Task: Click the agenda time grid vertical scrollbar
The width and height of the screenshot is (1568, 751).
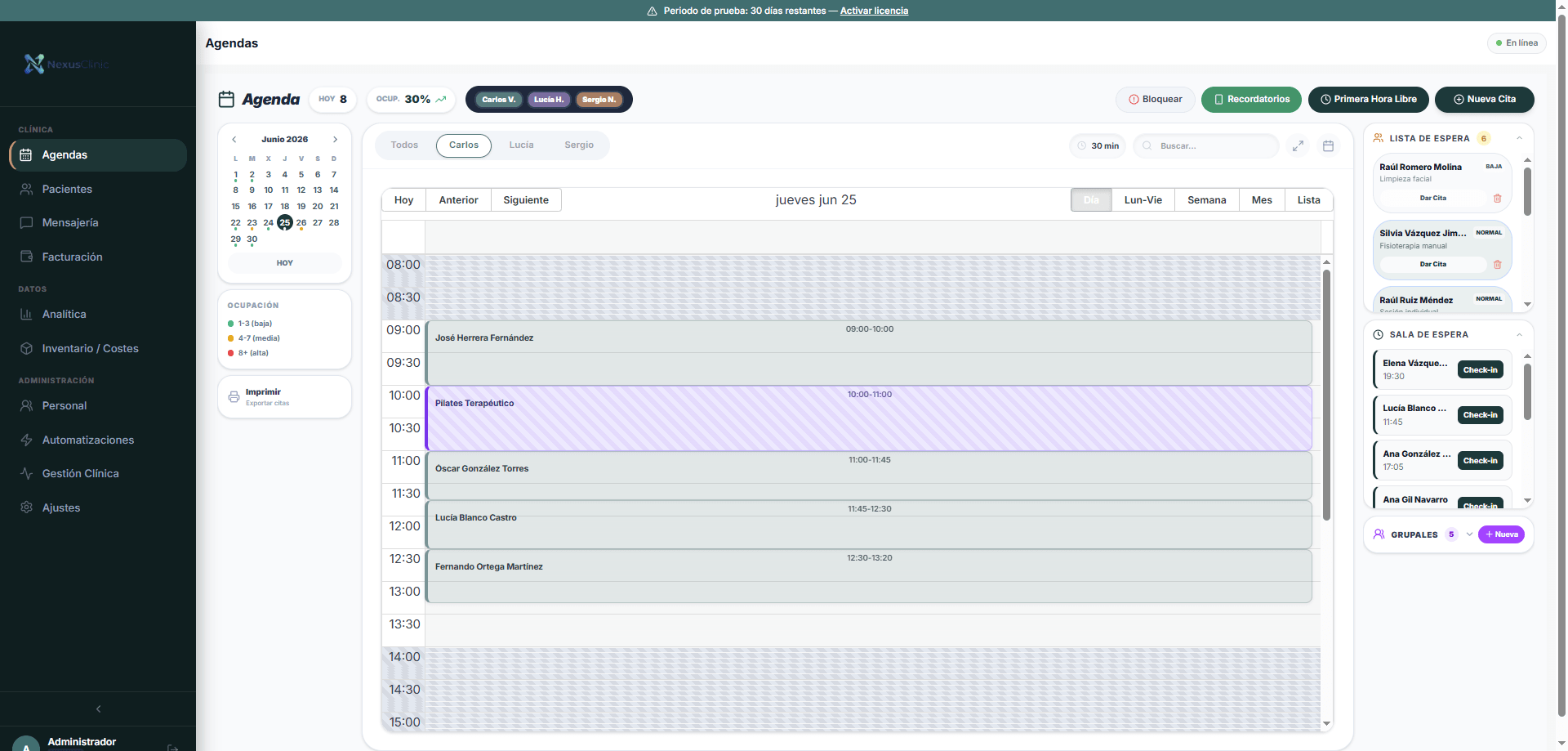Action: point(1326,395)
